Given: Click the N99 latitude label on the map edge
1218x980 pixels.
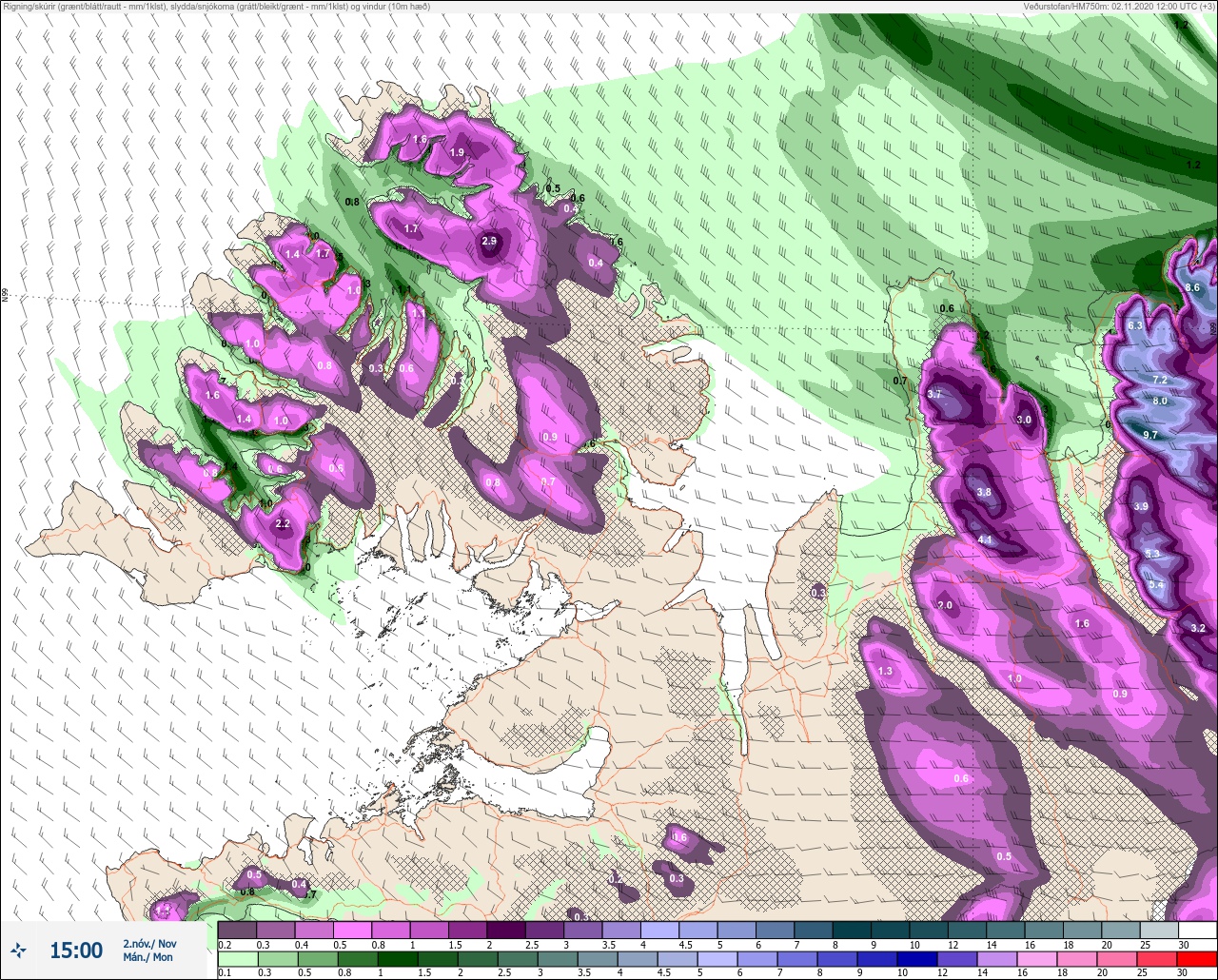Looking at the screenshot, I should (5, 296).
